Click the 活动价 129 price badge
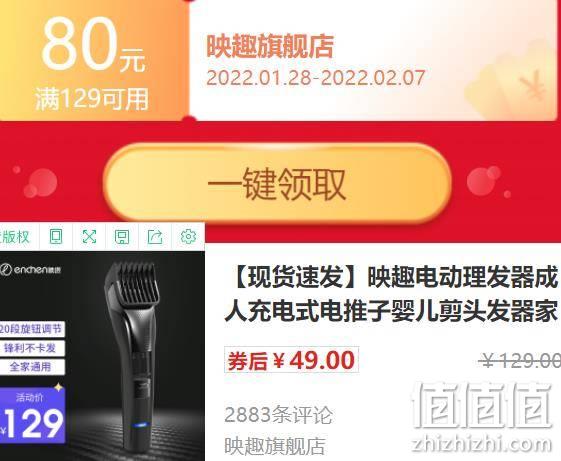 (32, 416)
